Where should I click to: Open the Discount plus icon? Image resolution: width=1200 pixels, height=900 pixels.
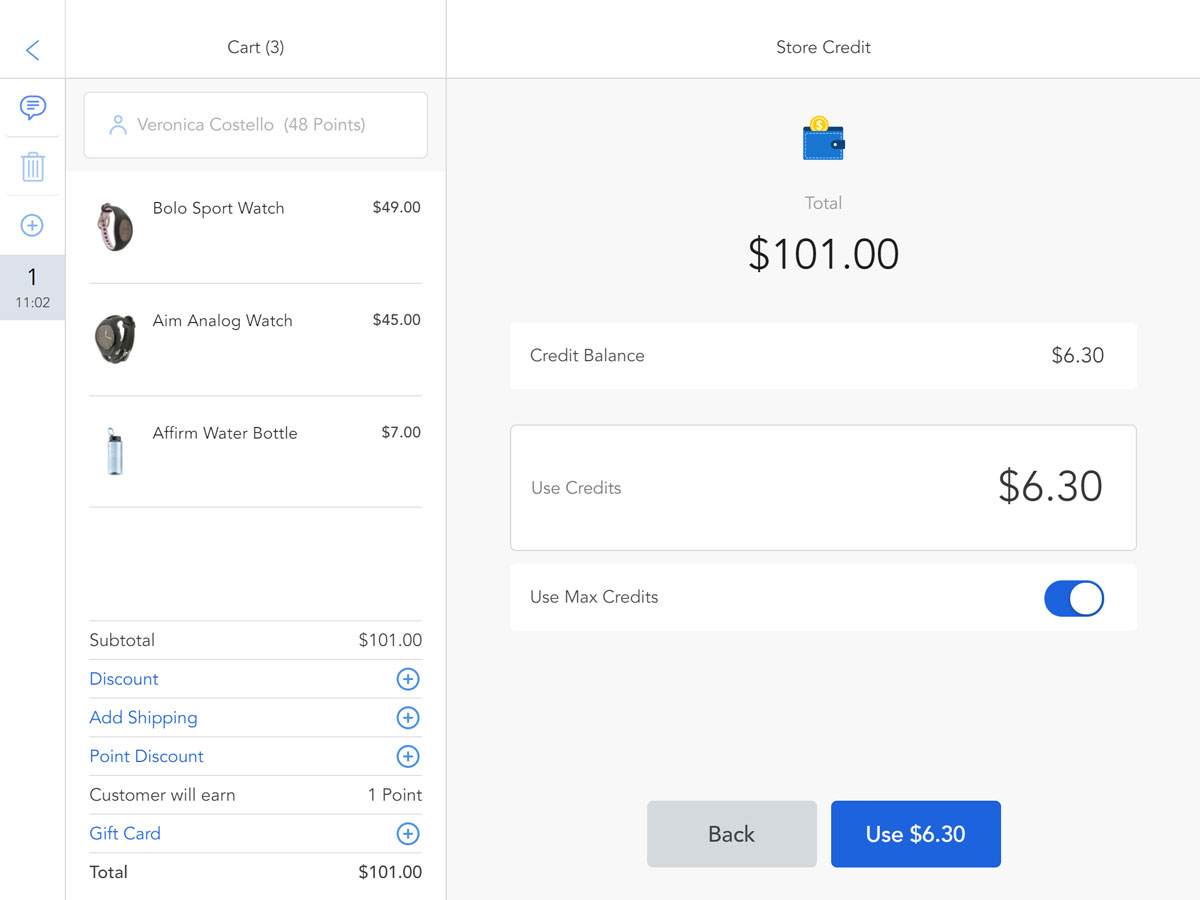(407, 679)
